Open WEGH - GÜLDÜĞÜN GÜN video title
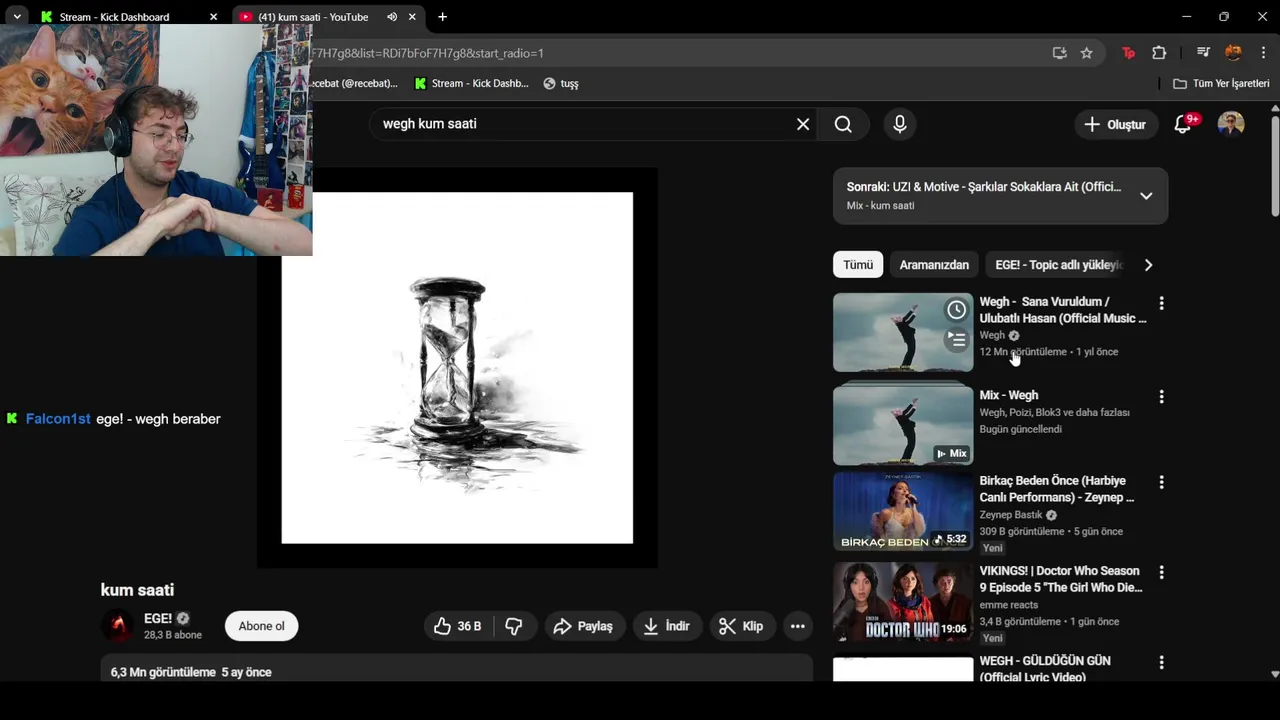 coord(1045,669)
